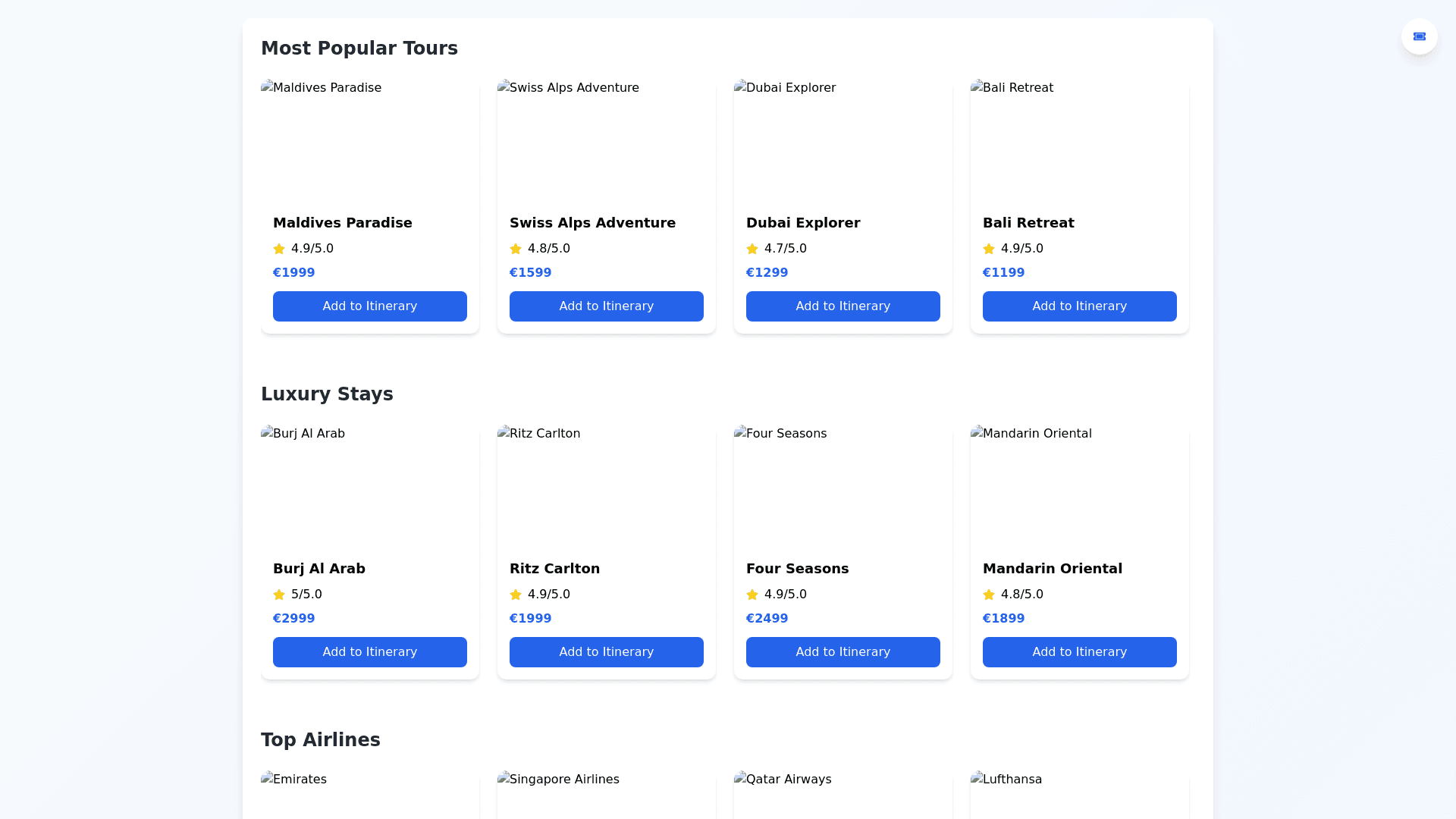Click the Ritz Carlton title

tap(554, 569)
